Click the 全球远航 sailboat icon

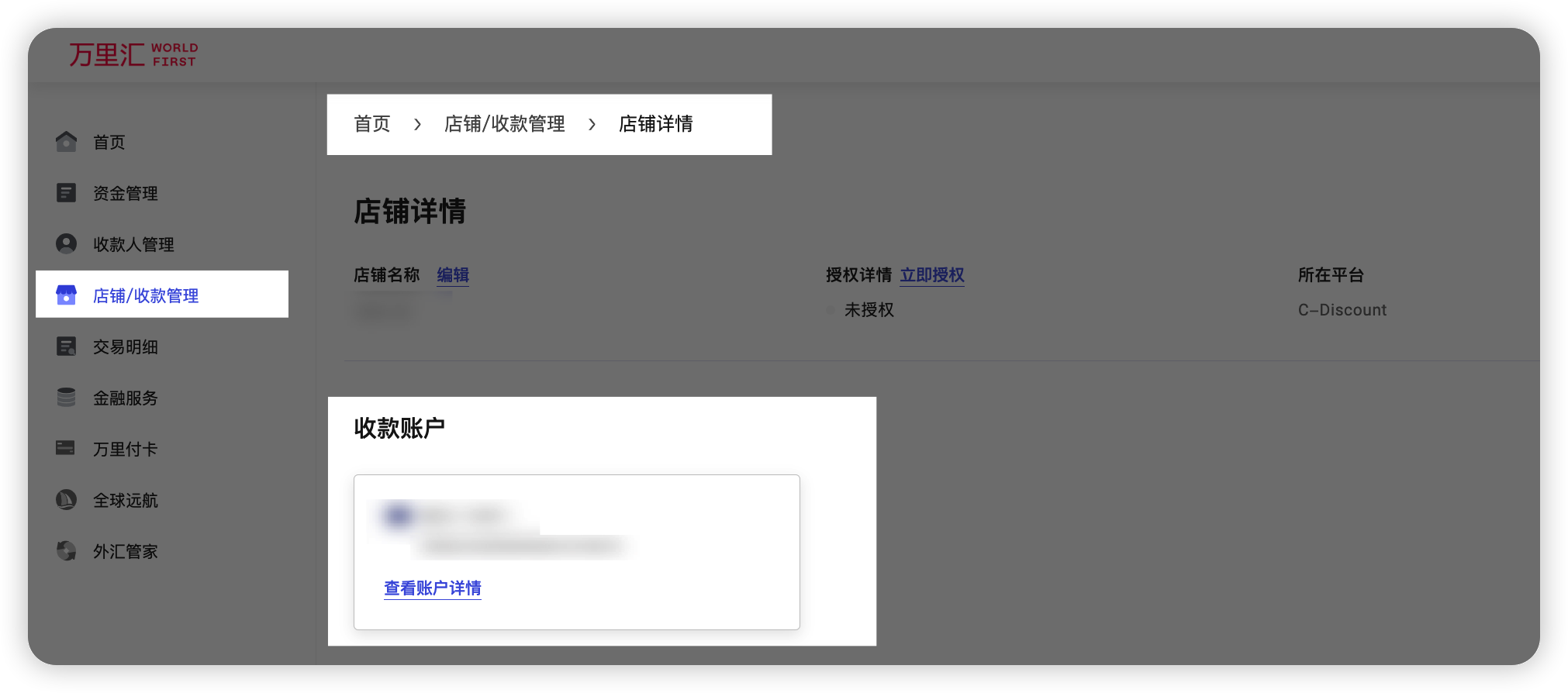(67, 500)
